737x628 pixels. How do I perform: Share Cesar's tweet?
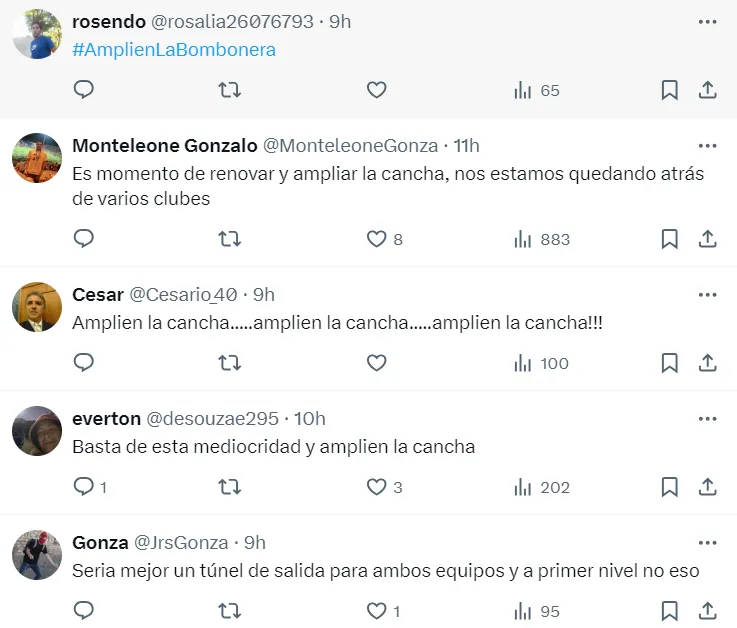(x=707, y=363)
